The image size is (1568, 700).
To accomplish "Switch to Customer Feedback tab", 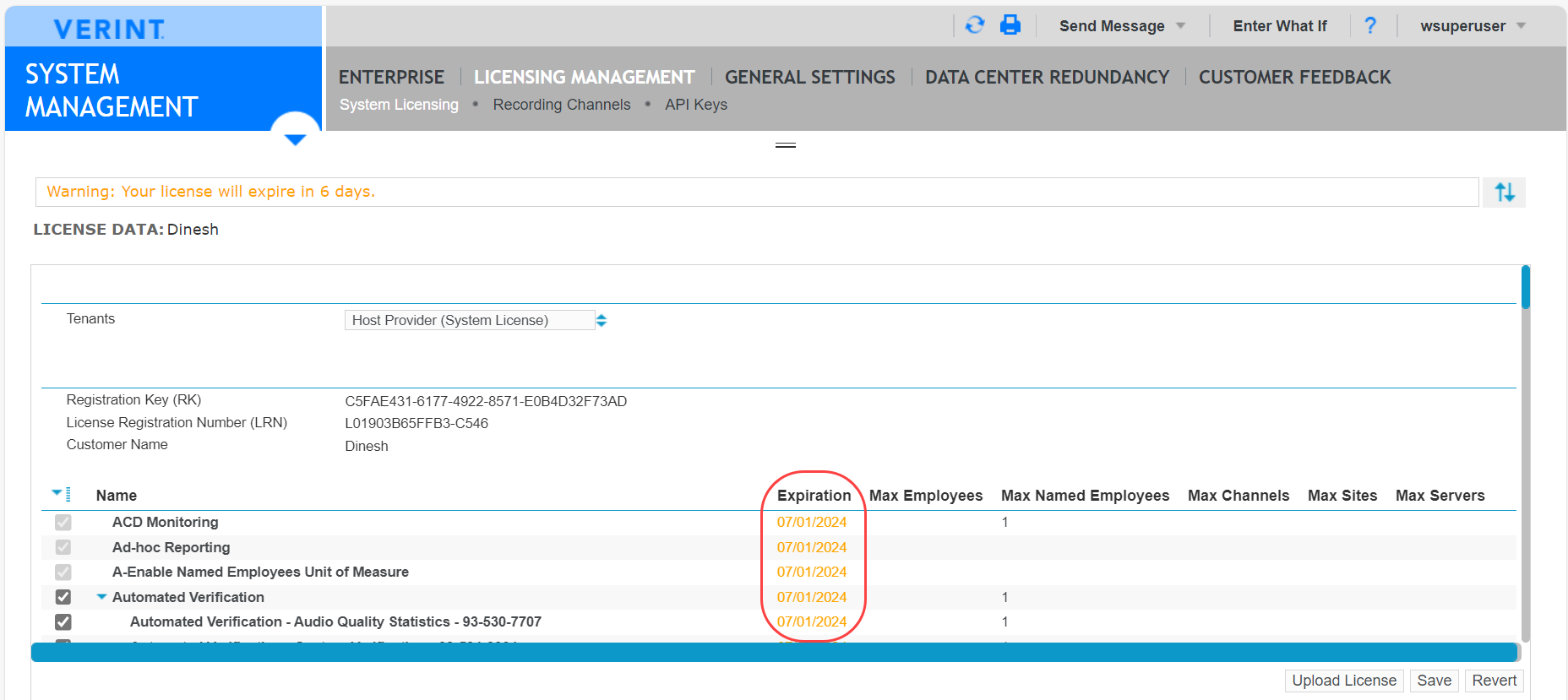I will [x=1294, y=77].
